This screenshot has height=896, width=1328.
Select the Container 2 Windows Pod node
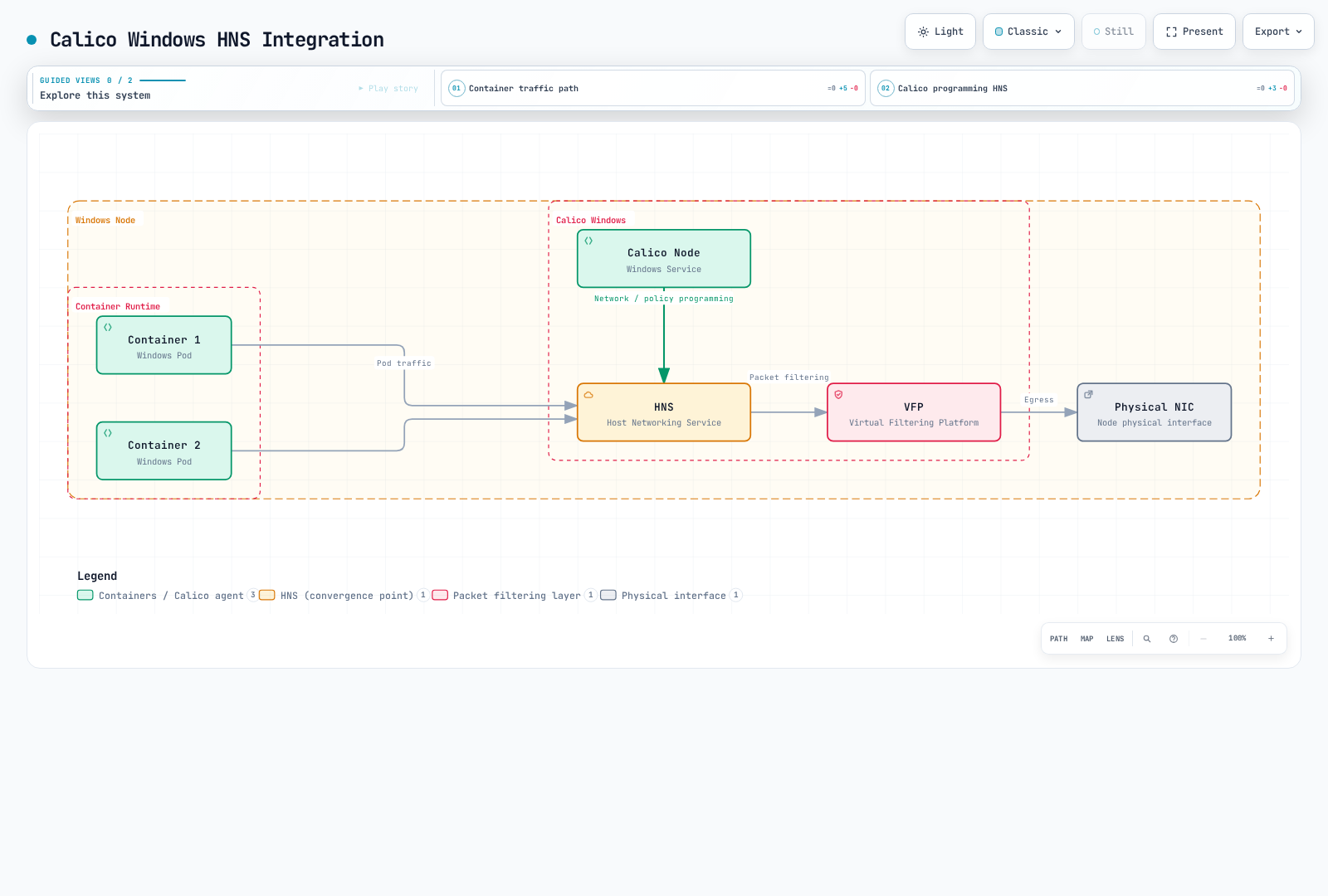[164, 451]
